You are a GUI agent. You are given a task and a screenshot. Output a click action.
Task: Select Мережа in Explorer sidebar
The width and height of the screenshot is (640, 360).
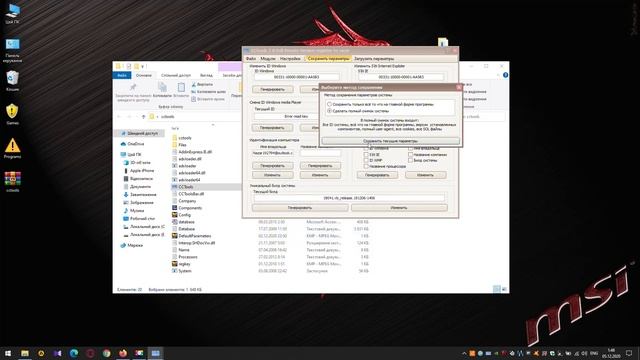coord(131,246)
